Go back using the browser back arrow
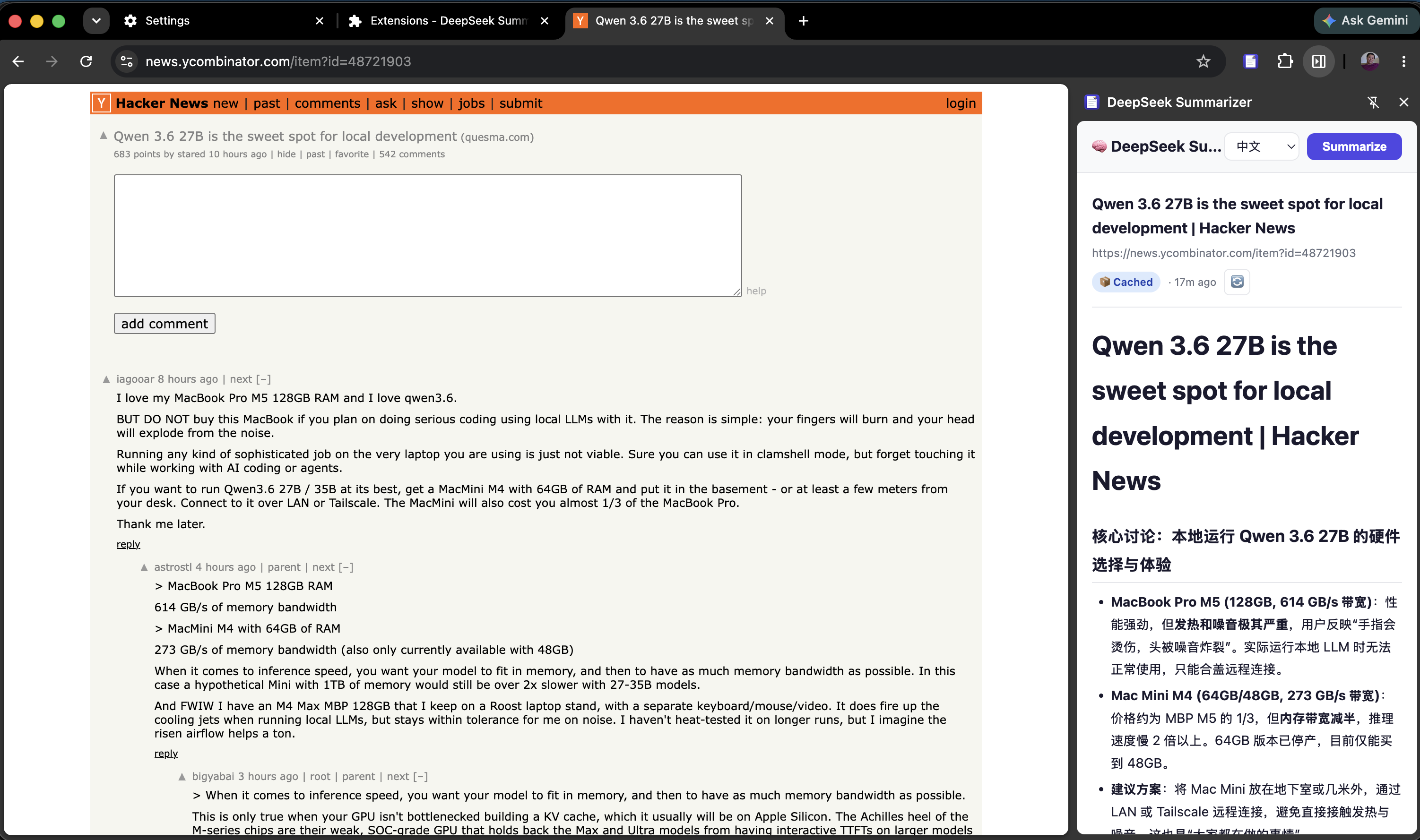The image size is (1420, 840). point(18,61)
